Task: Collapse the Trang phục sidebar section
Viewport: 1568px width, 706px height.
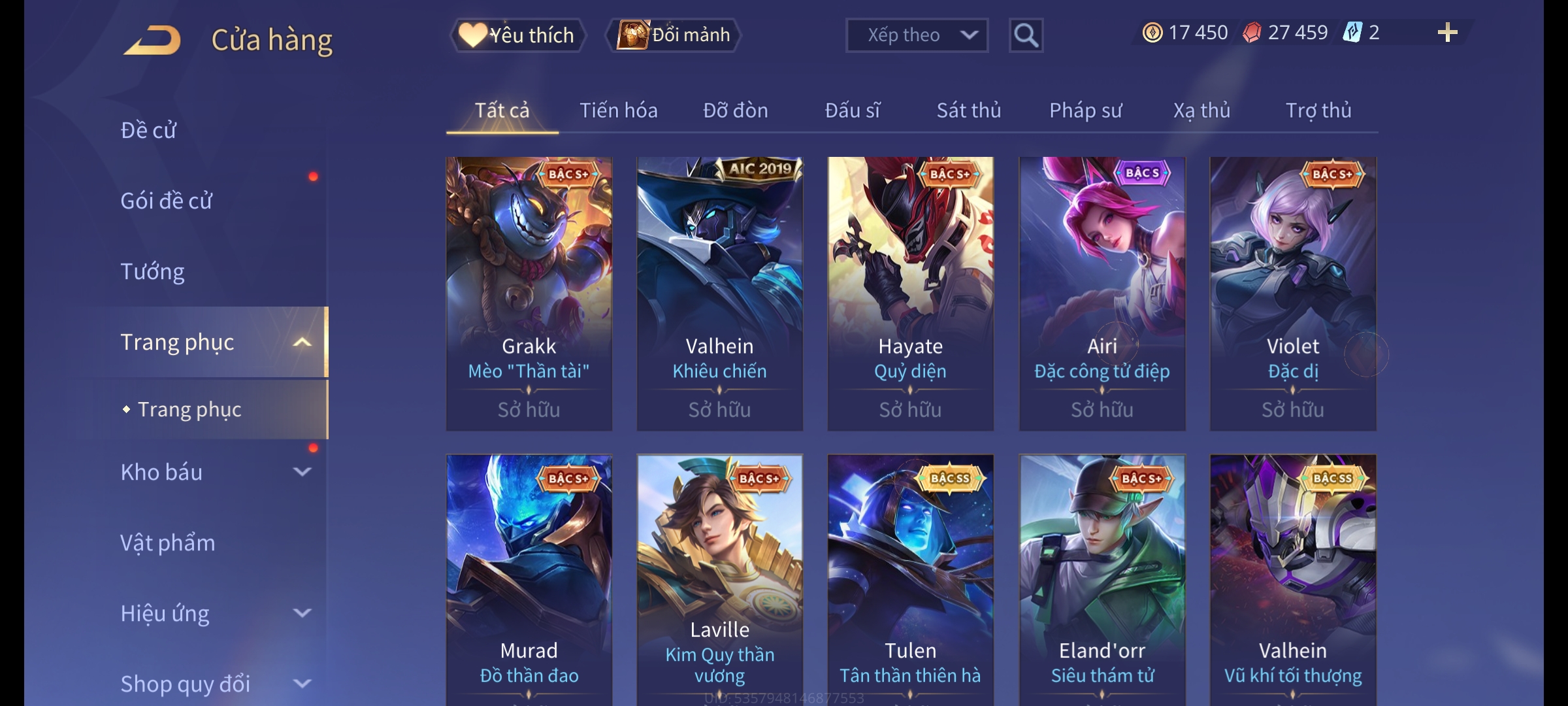Action: coord(302,343)
